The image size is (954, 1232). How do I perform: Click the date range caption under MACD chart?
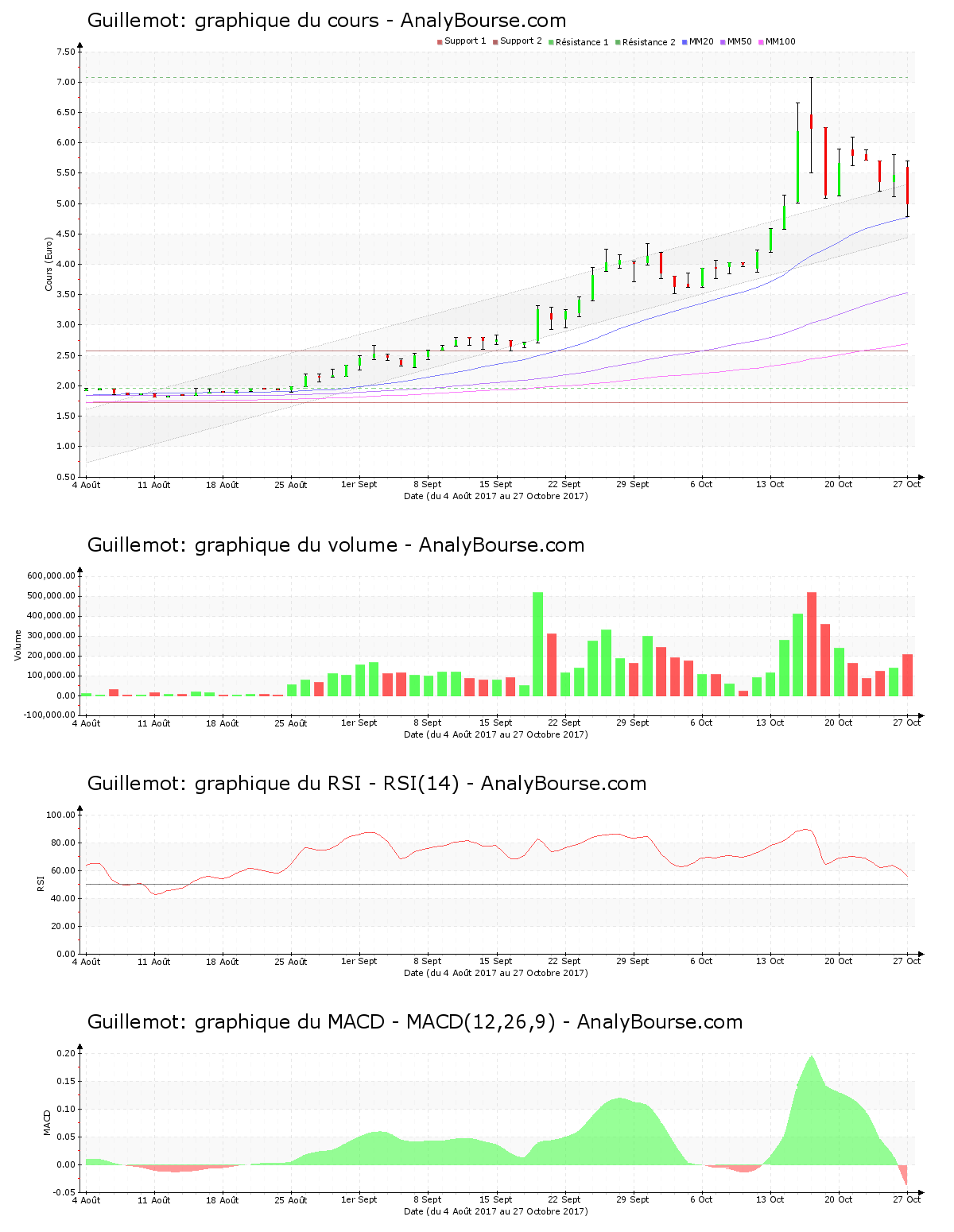click(x=496, y=1211)
